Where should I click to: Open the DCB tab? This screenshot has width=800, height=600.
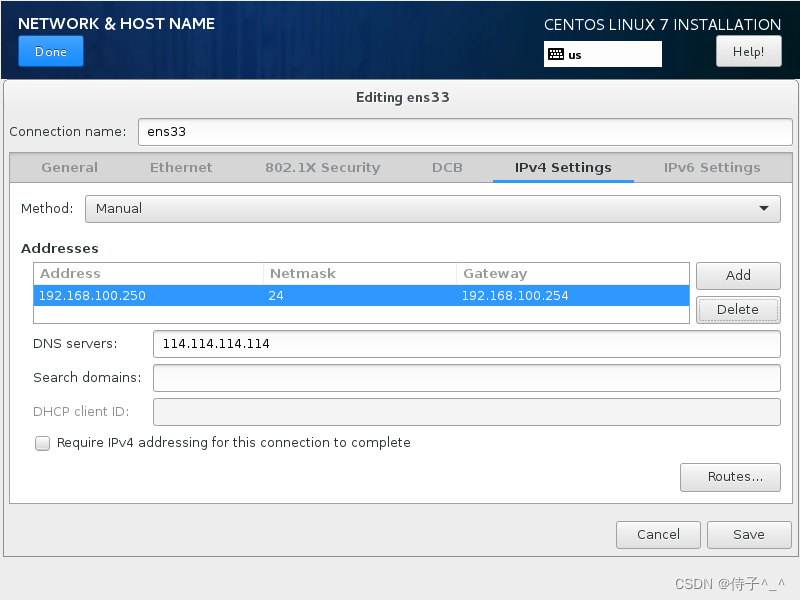click(447, 167)
